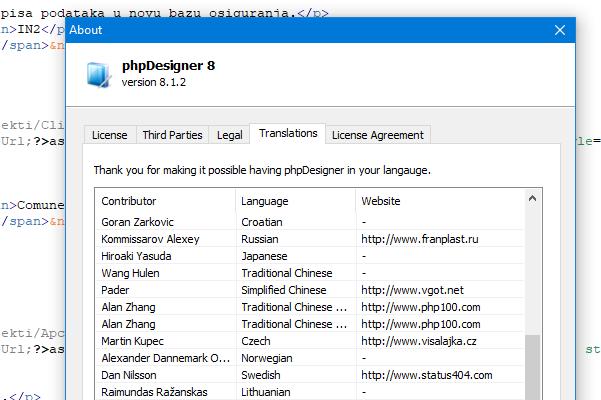Click the Japanese language cell

[264, 256]
